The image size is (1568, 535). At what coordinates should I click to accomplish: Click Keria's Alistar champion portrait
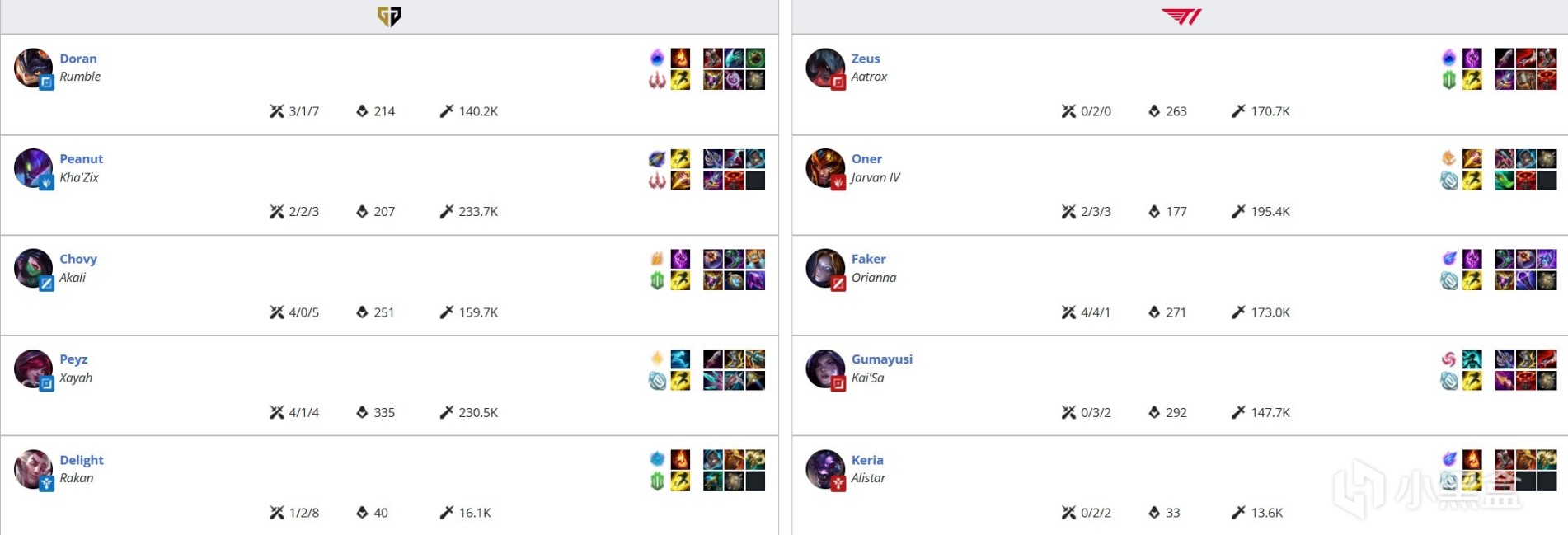pos(824,469)
